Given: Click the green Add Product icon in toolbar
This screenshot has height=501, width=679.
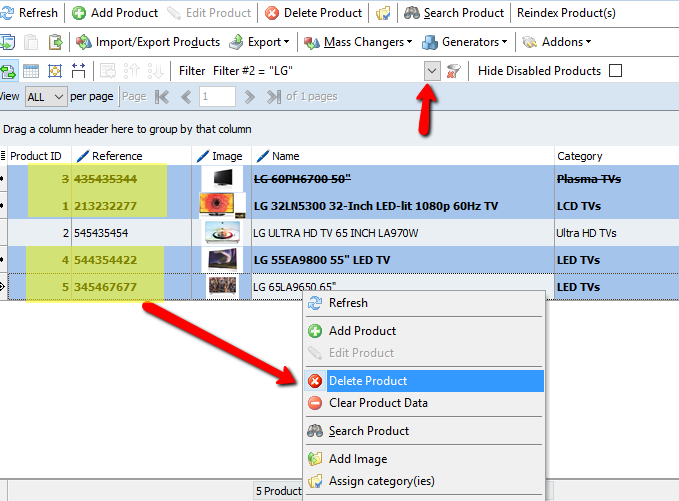Looking at the screenshot, I should coord(79,13).
